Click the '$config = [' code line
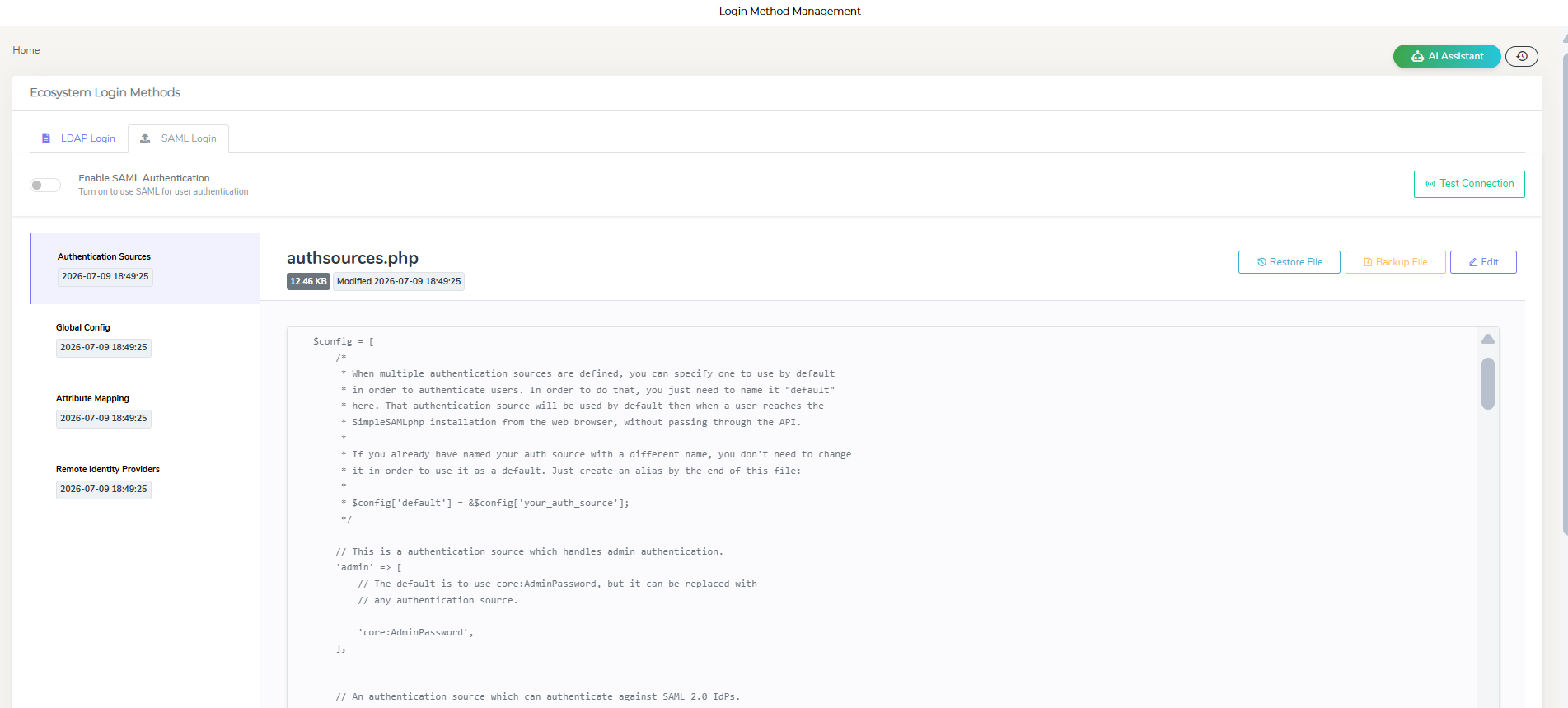The width and height of the screenshot is (1568, 708). (x=344, y=341)
